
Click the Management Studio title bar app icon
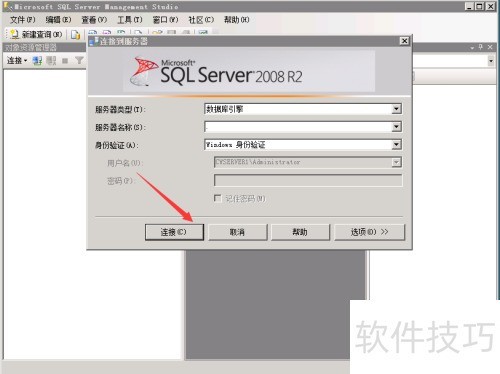(8, 6)
